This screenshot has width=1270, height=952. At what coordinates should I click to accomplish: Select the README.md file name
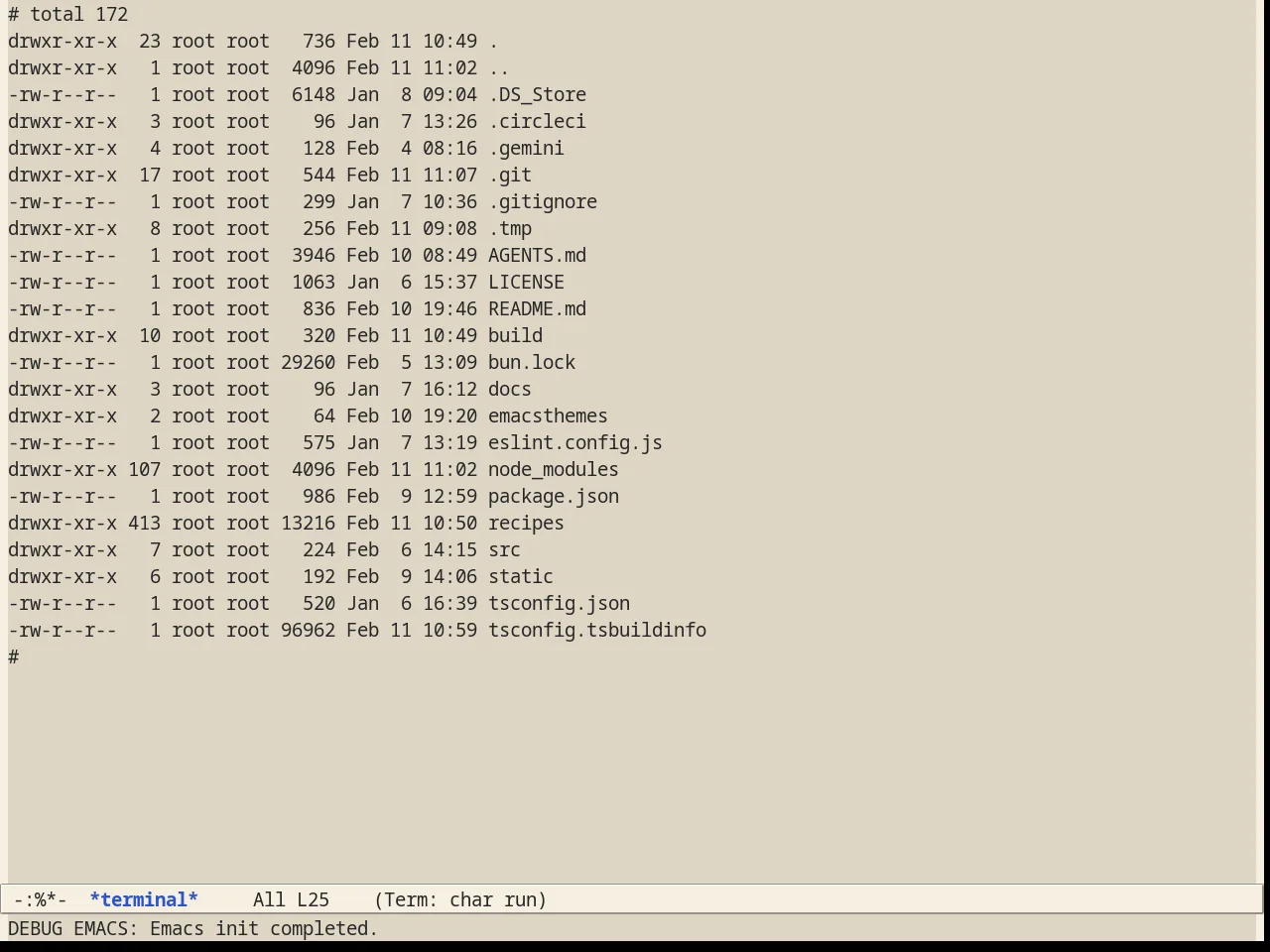tap(537, 308)
